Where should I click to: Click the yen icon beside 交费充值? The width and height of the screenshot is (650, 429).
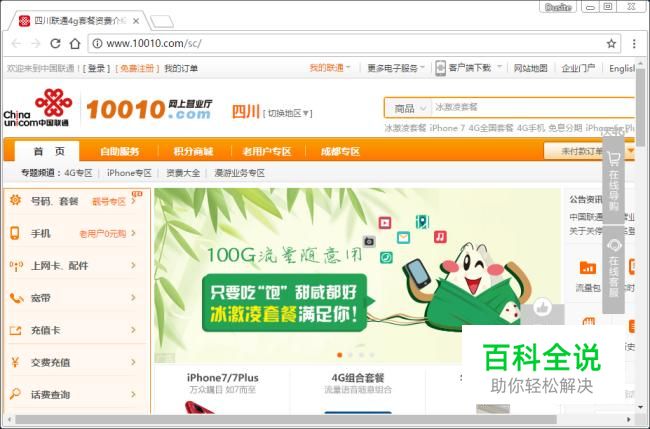15,362
